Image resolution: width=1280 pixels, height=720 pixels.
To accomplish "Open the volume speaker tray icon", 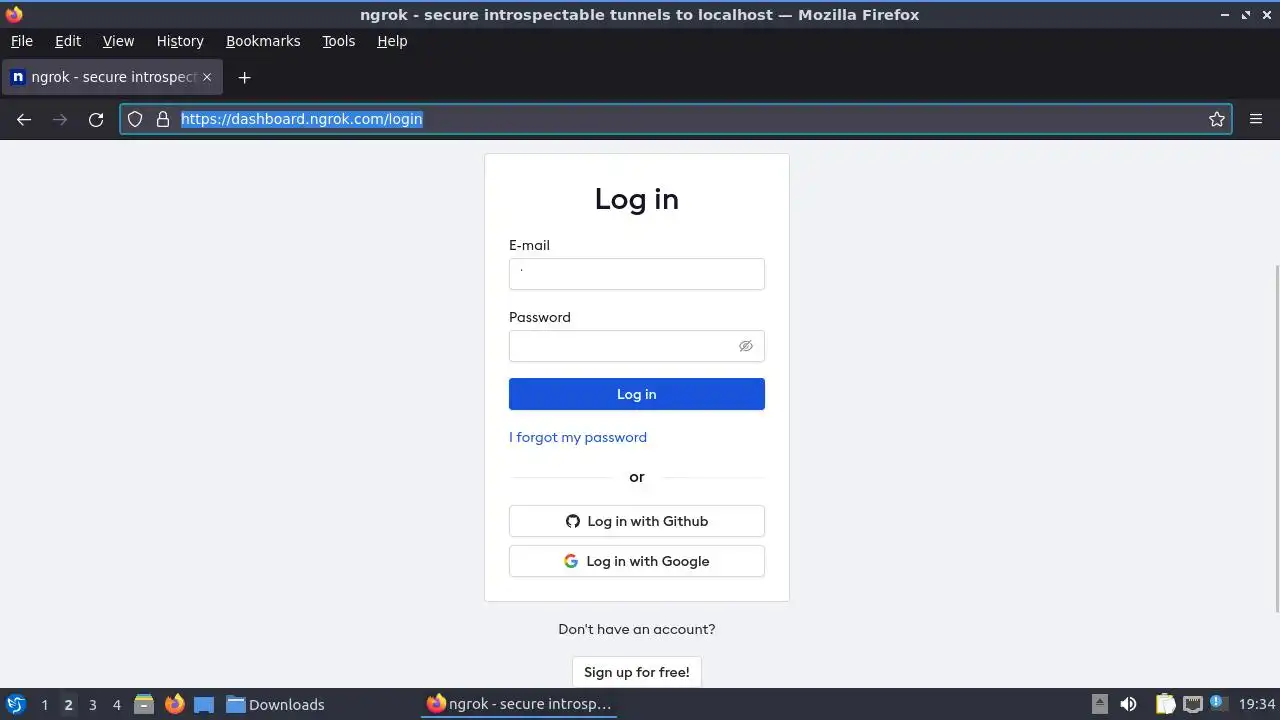I will click(1128, 704).
